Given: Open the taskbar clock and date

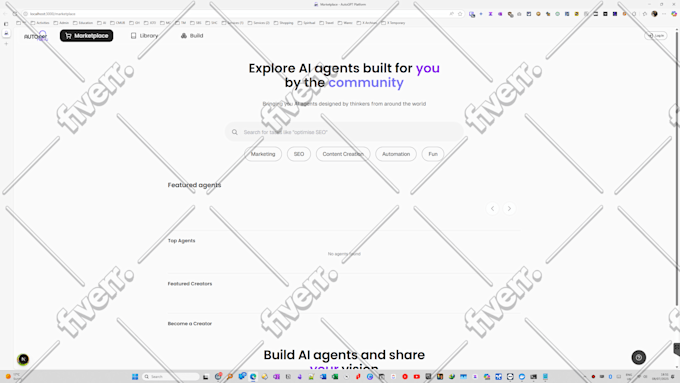Looking at the screenshot, I should [661, 376].
